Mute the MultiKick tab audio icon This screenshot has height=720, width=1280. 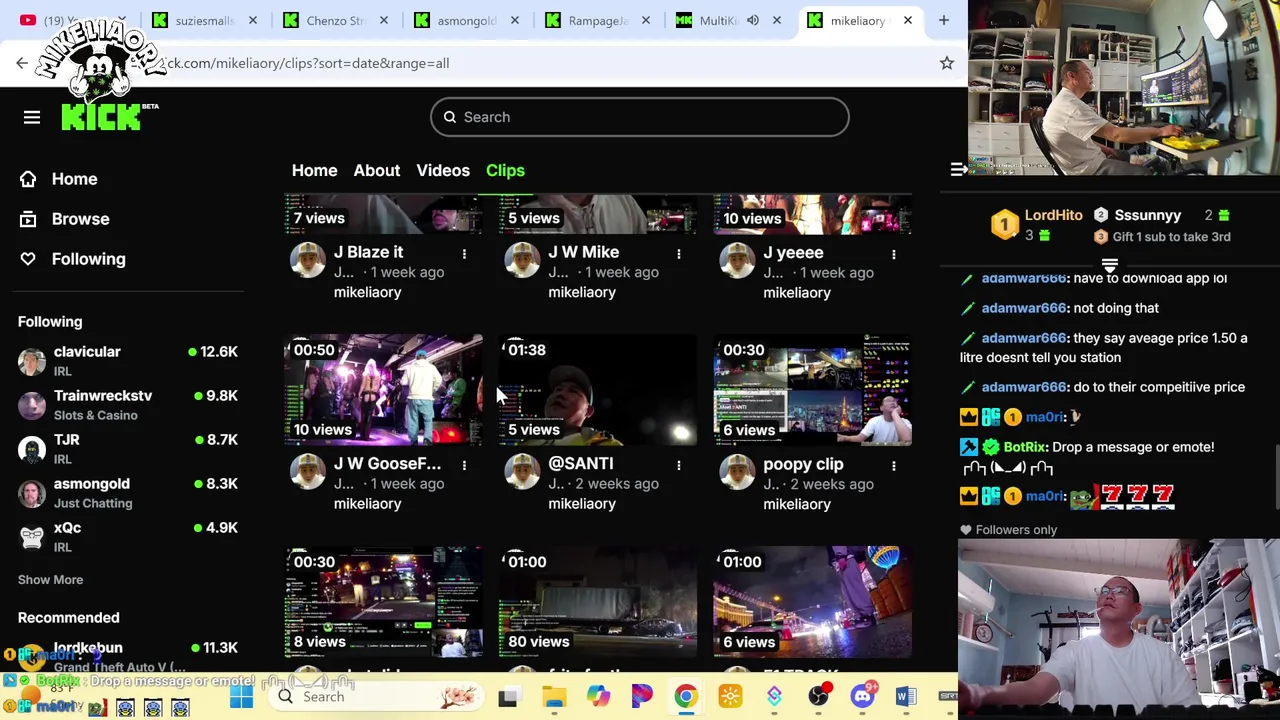click(x=753, y=20)
